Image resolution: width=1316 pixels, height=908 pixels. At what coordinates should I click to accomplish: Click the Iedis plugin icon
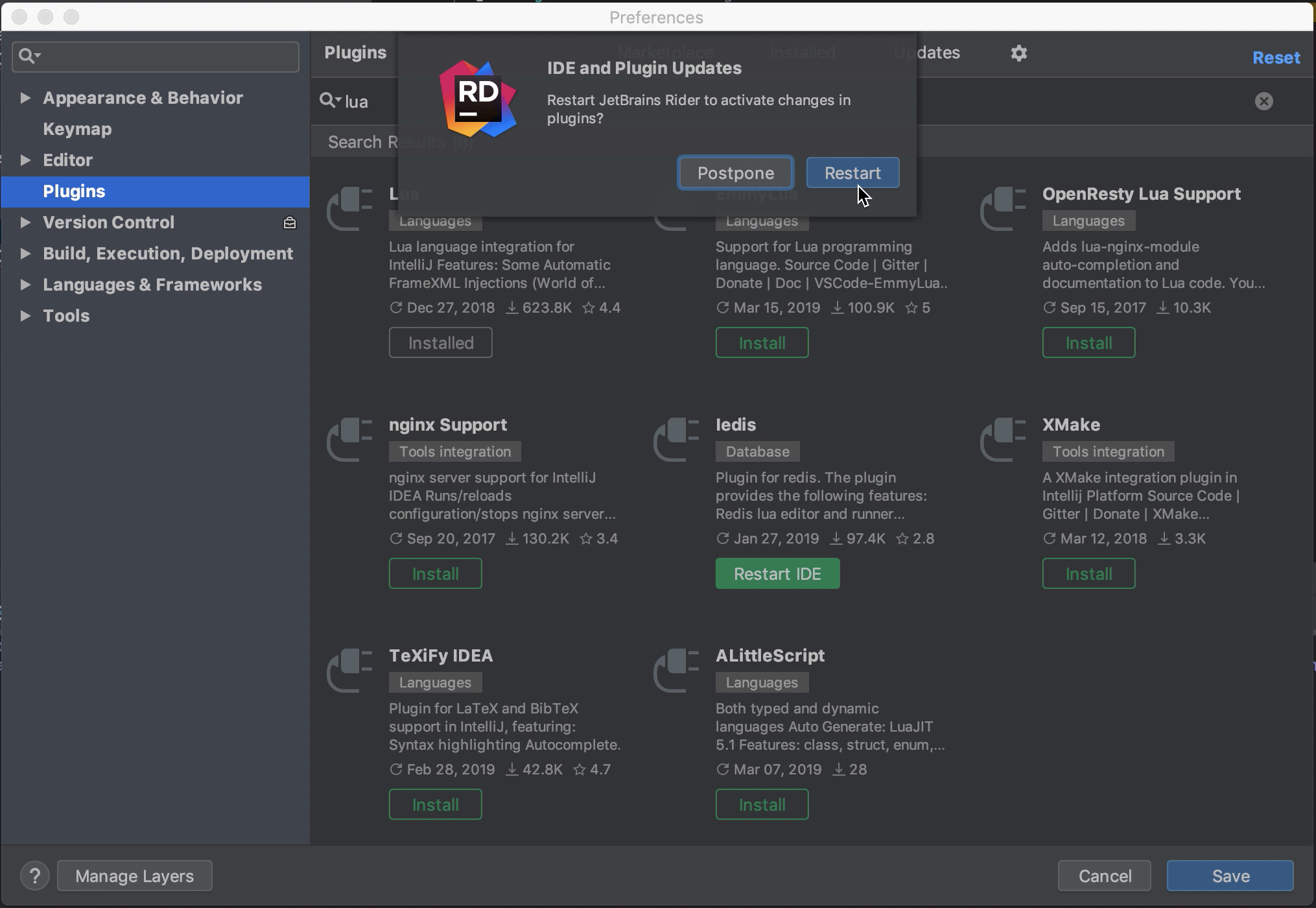click(676, 439)
